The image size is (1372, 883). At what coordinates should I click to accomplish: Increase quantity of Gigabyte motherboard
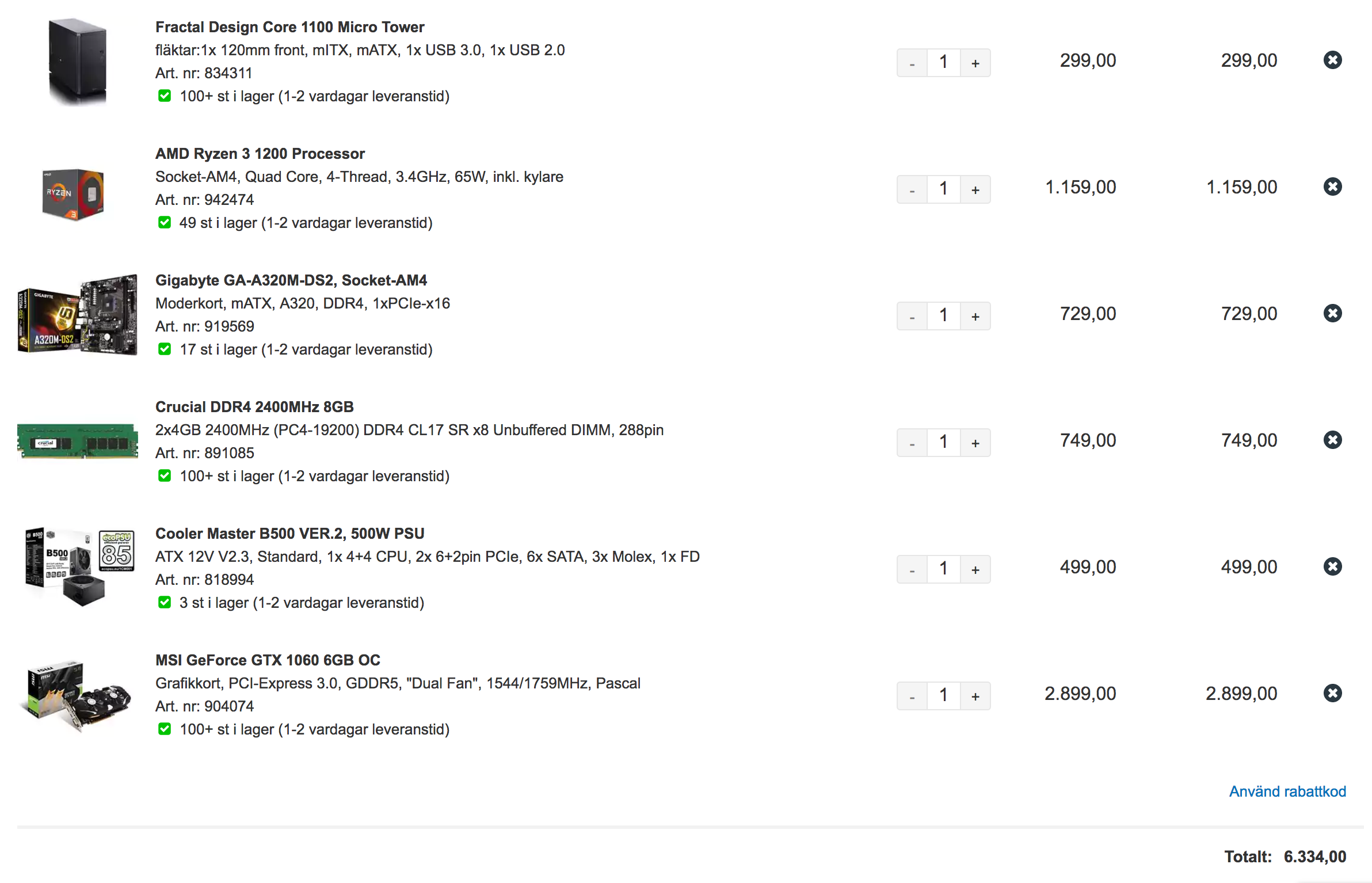975,316
